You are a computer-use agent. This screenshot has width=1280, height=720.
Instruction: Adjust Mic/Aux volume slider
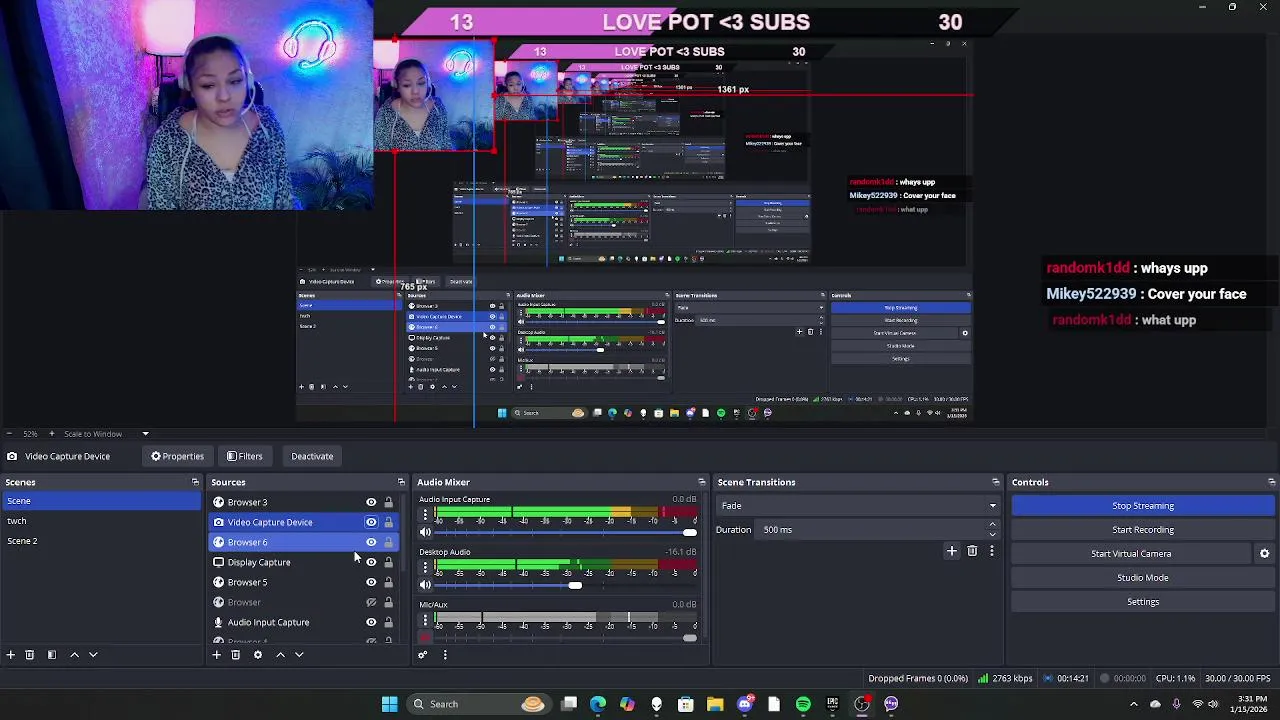566,638
